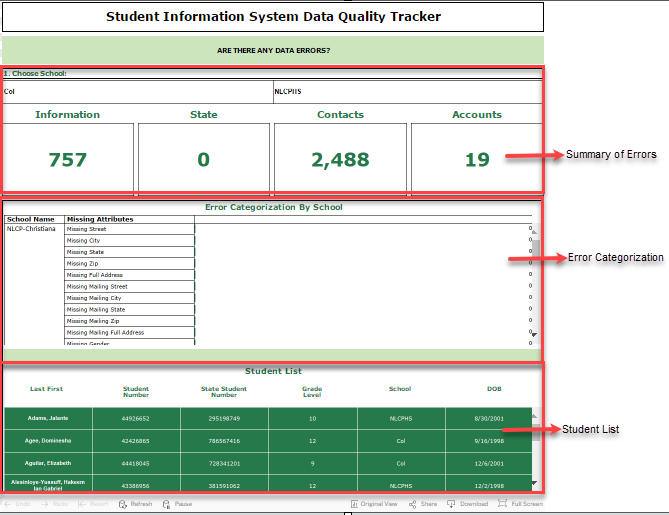Viewport: 669px width, 515px height.
Task: Select student Agee, Dominesha
Action: coord(48,441)
